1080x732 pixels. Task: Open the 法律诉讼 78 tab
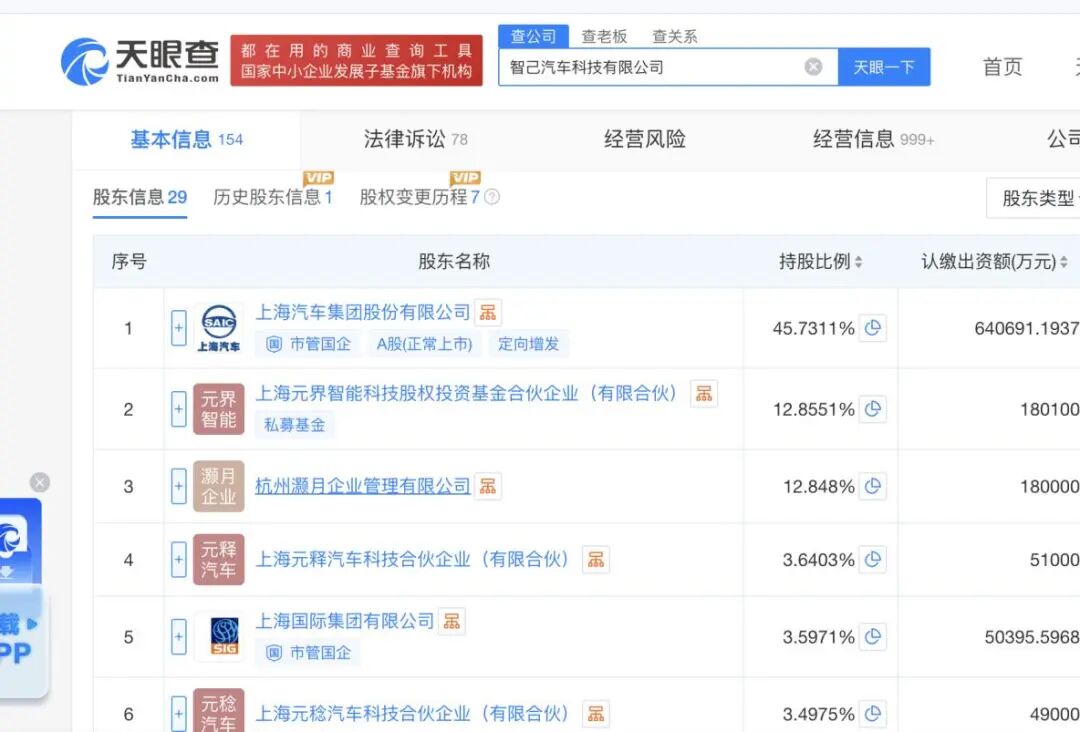point(415,139)
